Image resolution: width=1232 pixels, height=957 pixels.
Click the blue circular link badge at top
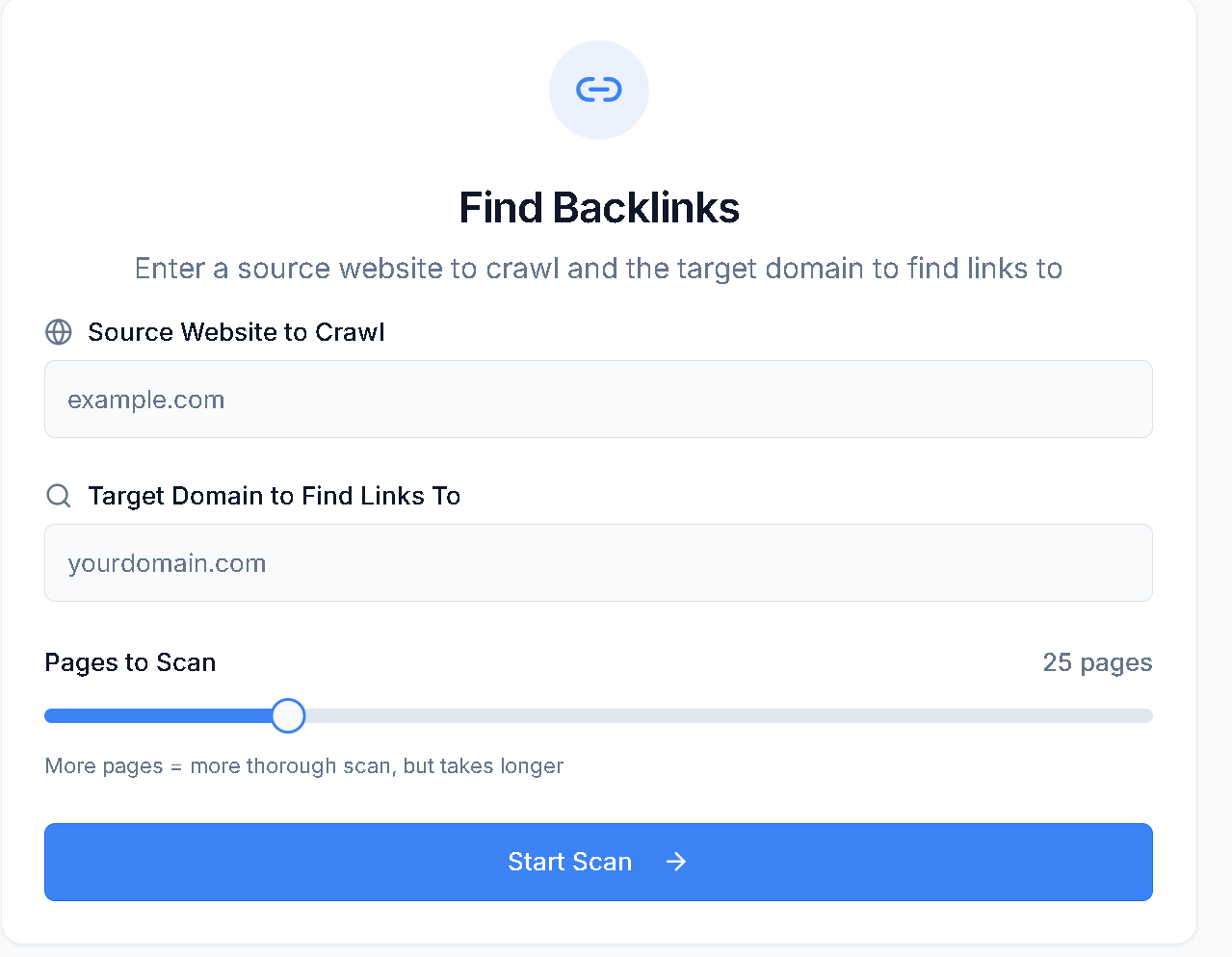click(598, 90)
